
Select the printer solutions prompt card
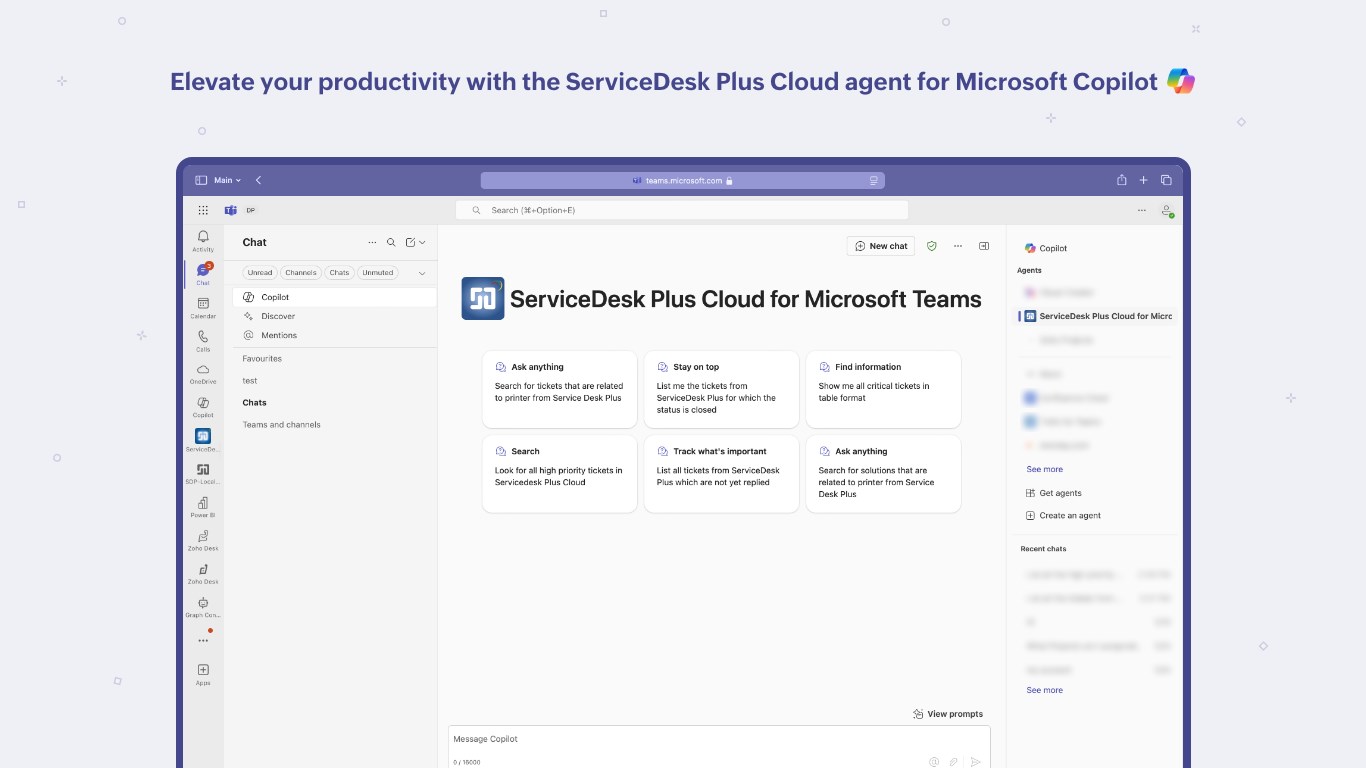pyautogui.click(x=883, y=473)
